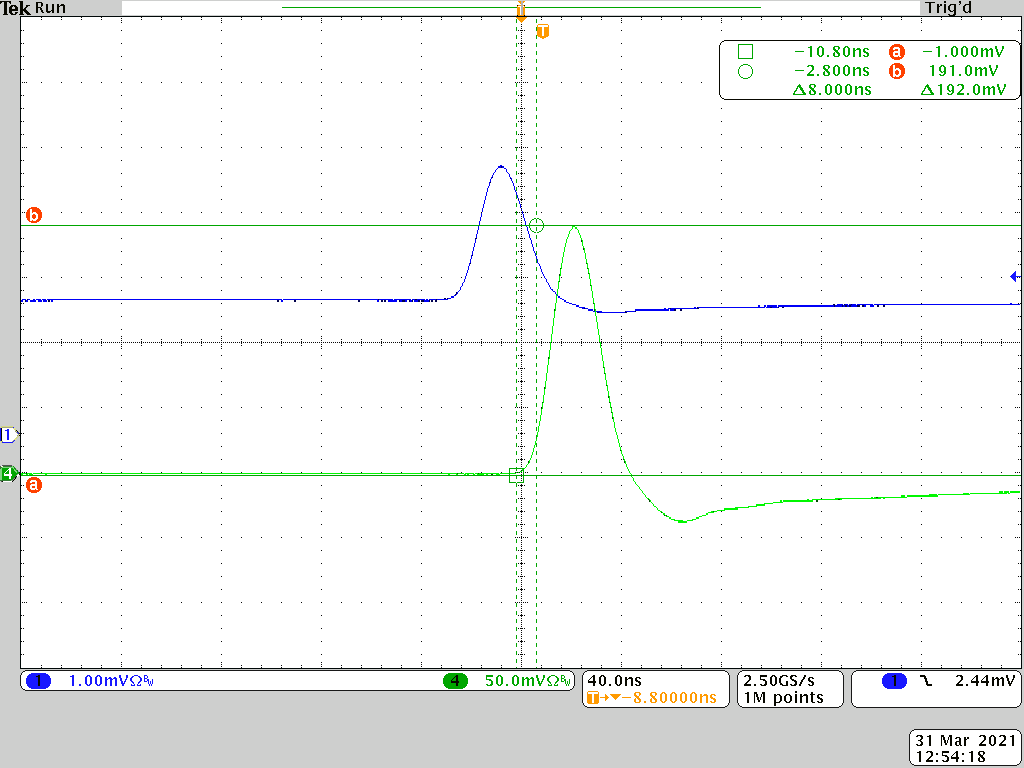Select horizontal cursor marker 'b'

(x=33, y=215)
